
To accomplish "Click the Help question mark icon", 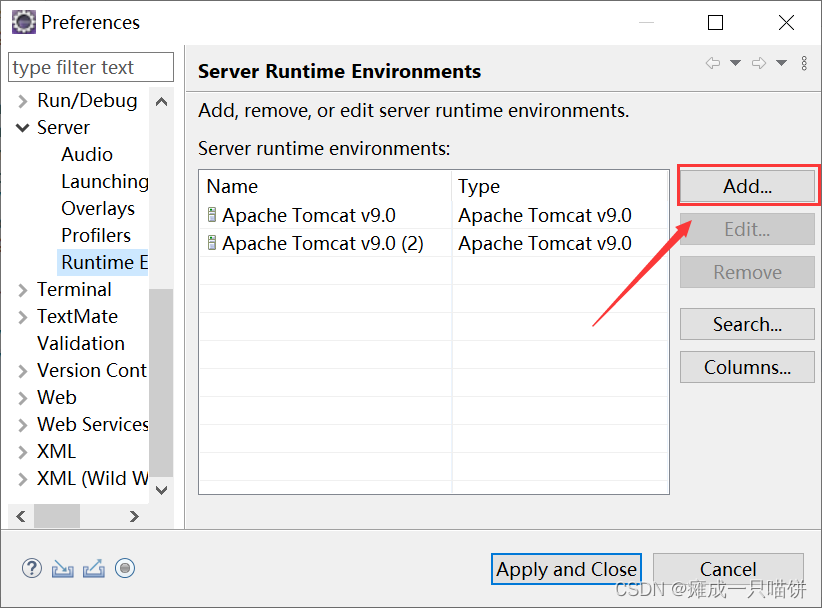I will (32, 568).
